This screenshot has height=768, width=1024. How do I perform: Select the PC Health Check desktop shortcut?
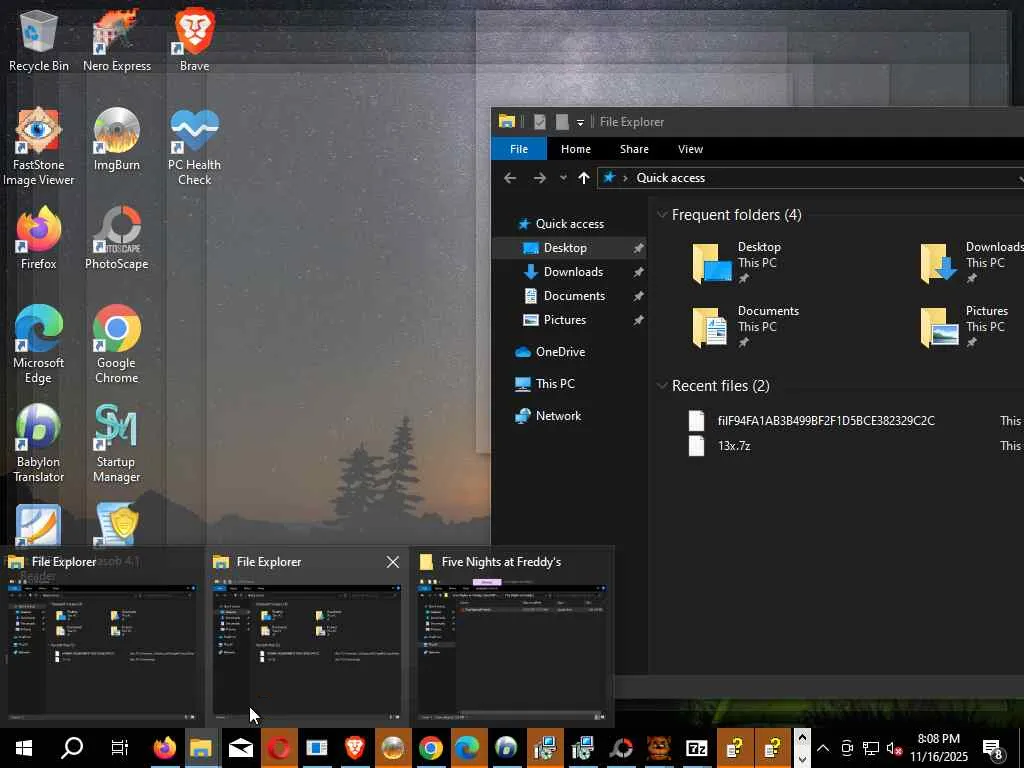[x=194, y=146]
